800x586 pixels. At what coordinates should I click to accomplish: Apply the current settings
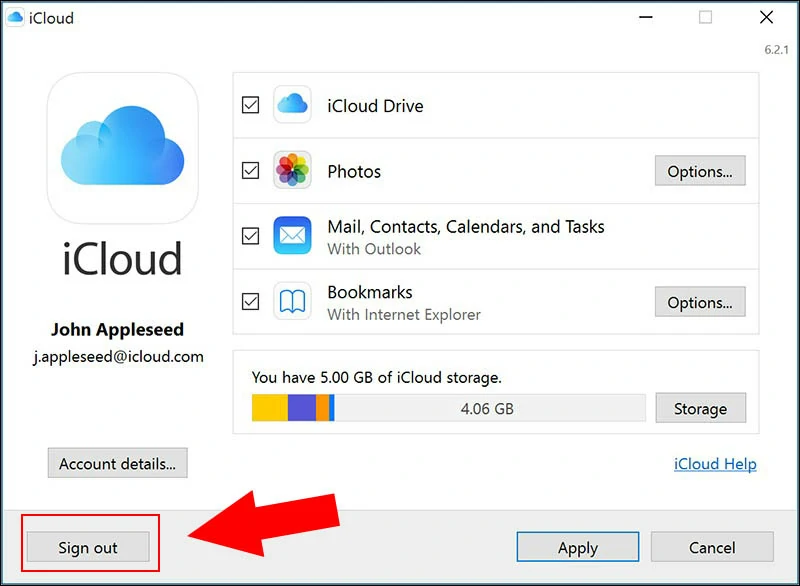(x=578, y=547)
